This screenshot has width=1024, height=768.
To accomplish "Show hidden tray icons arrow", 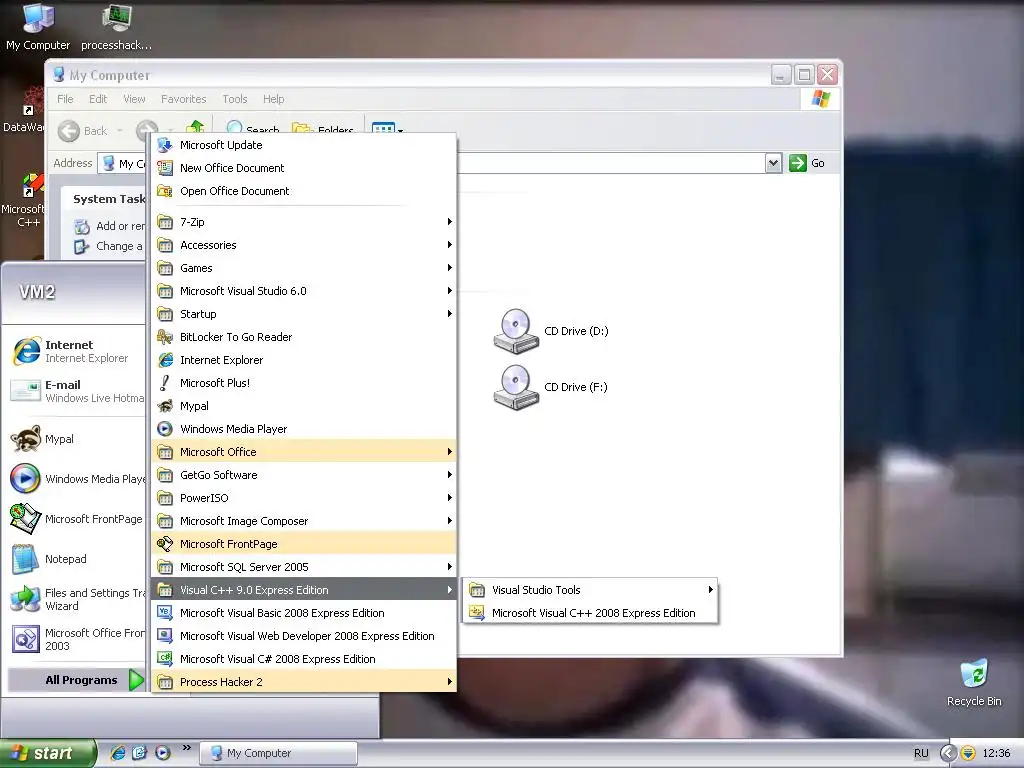I will pos(948,753).
